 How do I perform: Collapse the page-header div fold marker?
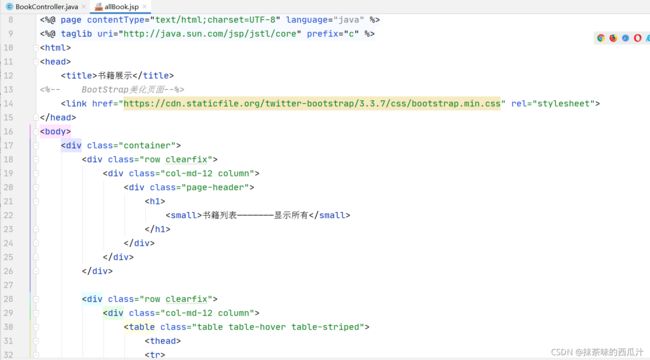tap(36, 187)
